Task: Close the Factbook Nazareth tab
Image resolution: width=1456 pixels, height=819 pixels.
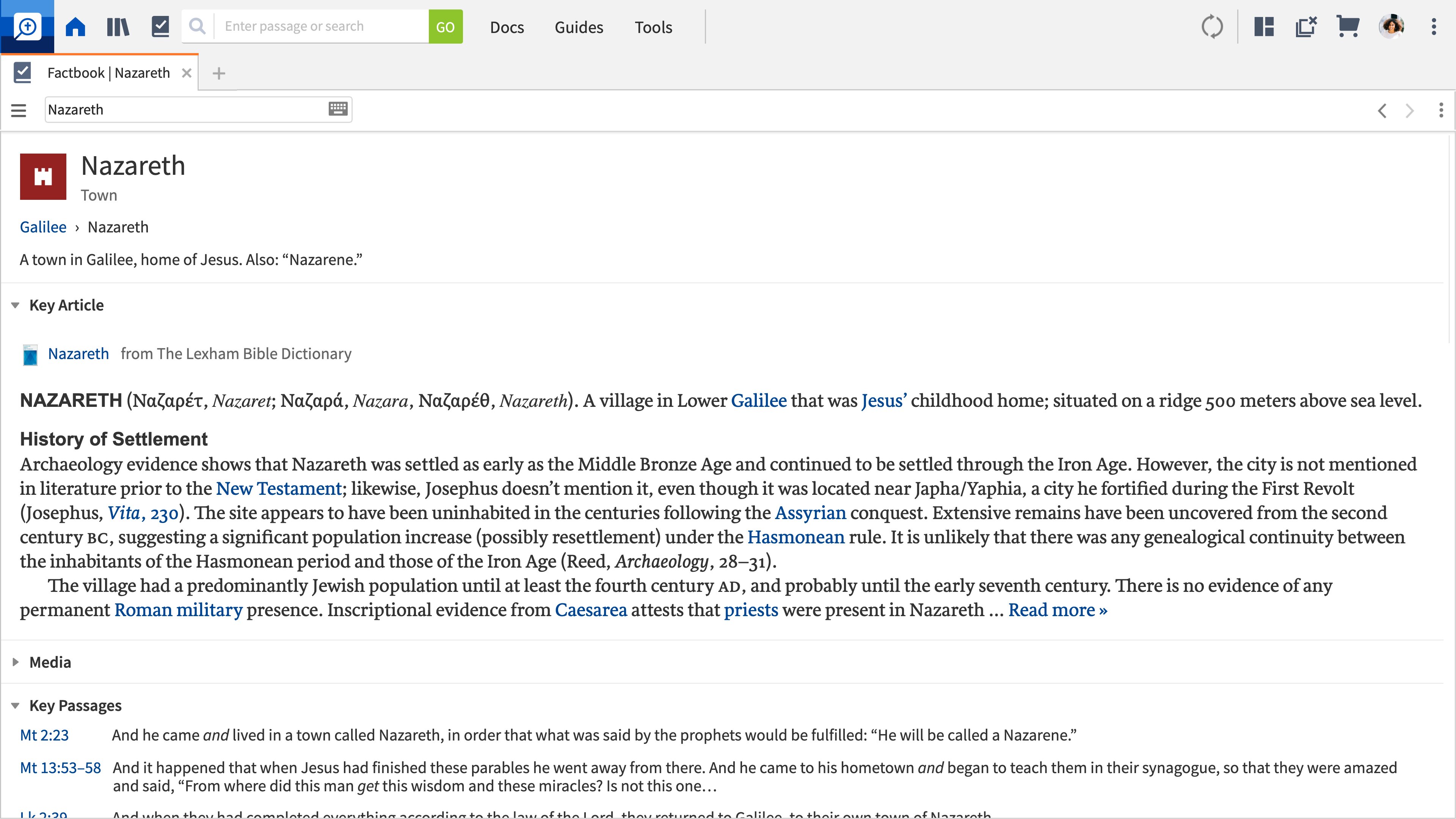Action: (187, 73)
